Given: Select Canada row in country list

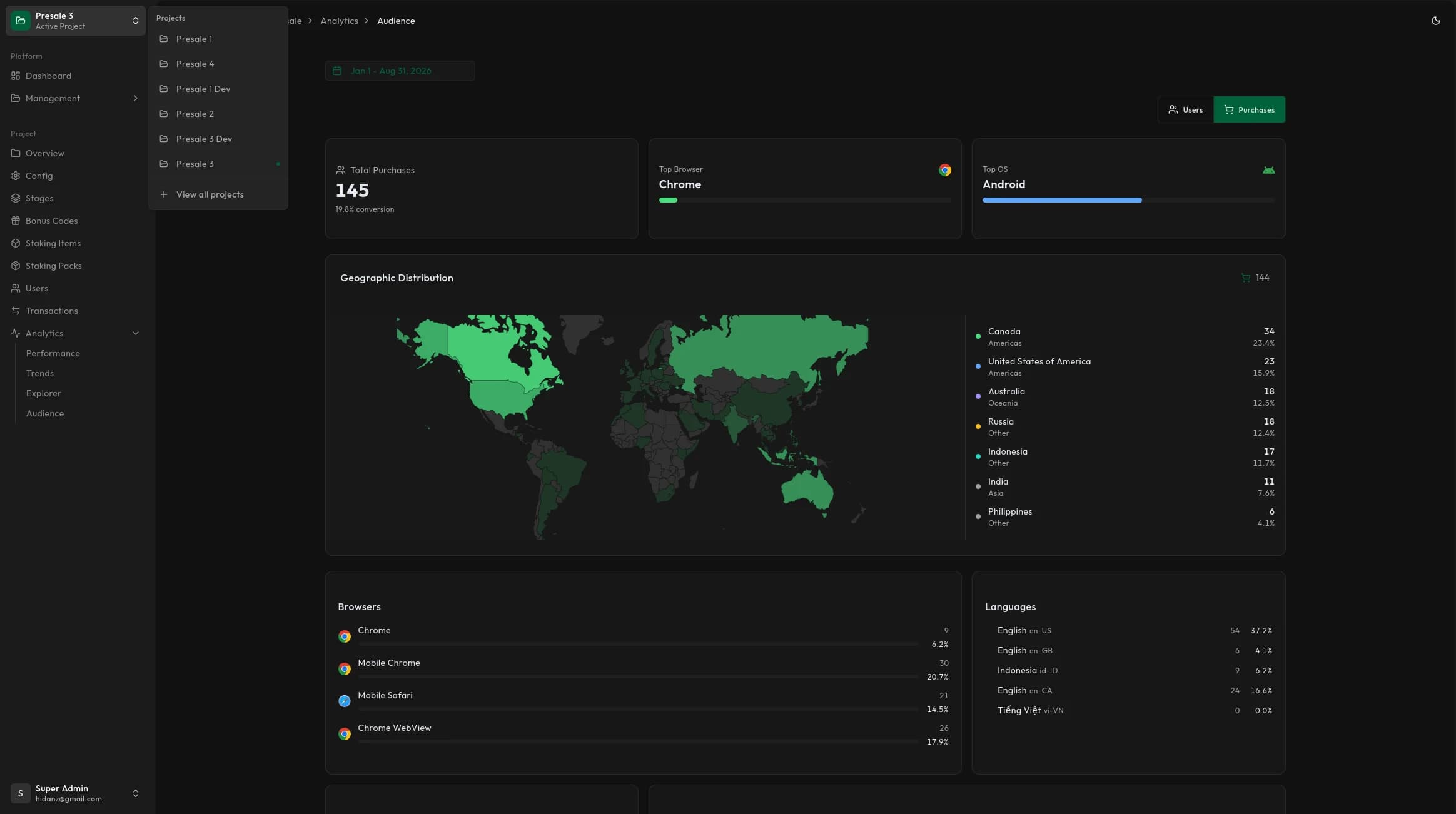Looking at the screenshot, I should [1125, 337].
